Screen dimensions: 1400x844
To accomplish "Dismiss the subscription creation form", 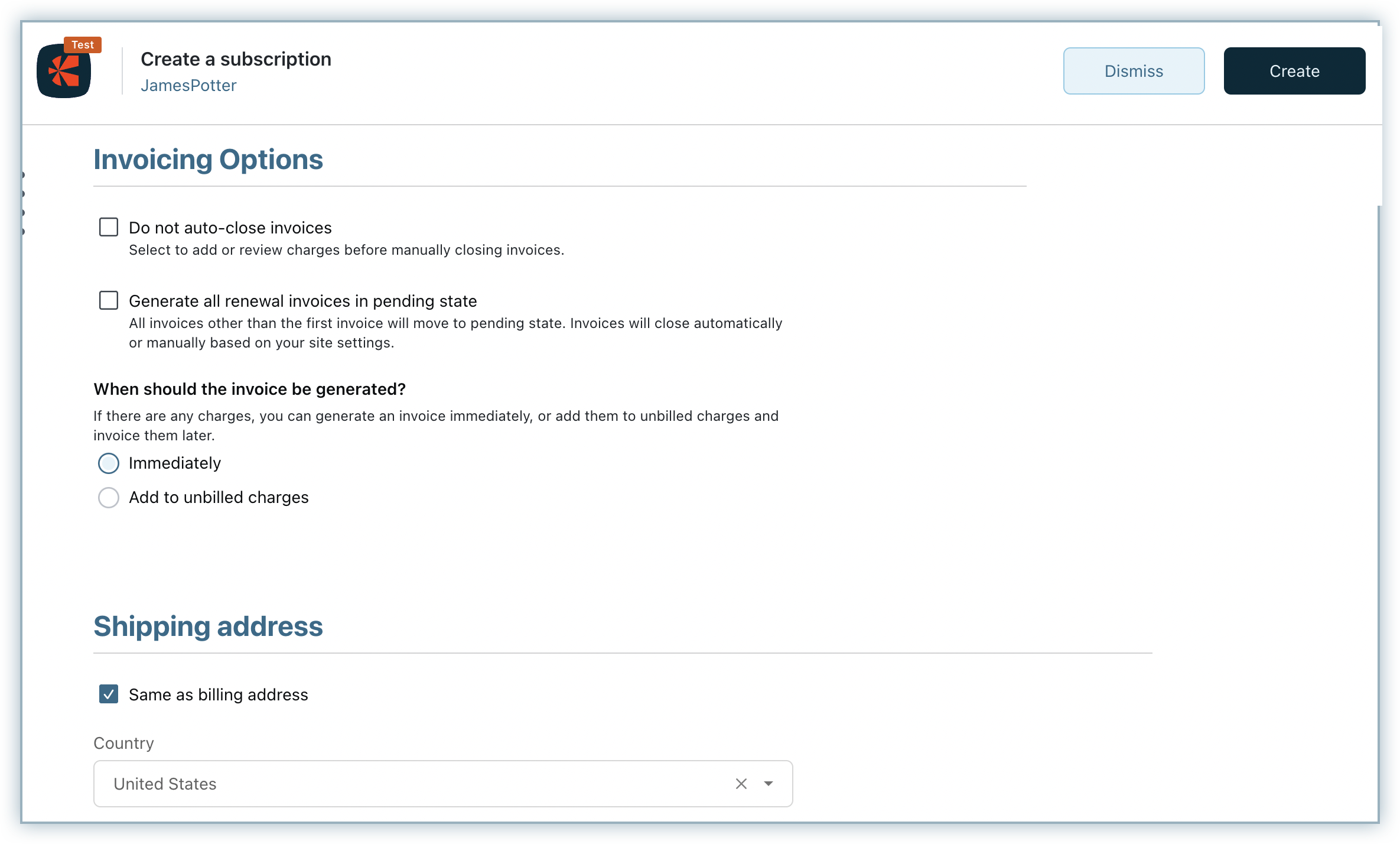I will coord(1133,71).
